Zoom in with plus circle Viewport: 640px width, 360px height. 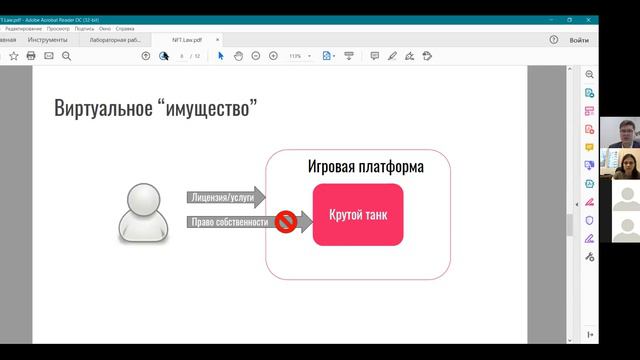[273, 56]
